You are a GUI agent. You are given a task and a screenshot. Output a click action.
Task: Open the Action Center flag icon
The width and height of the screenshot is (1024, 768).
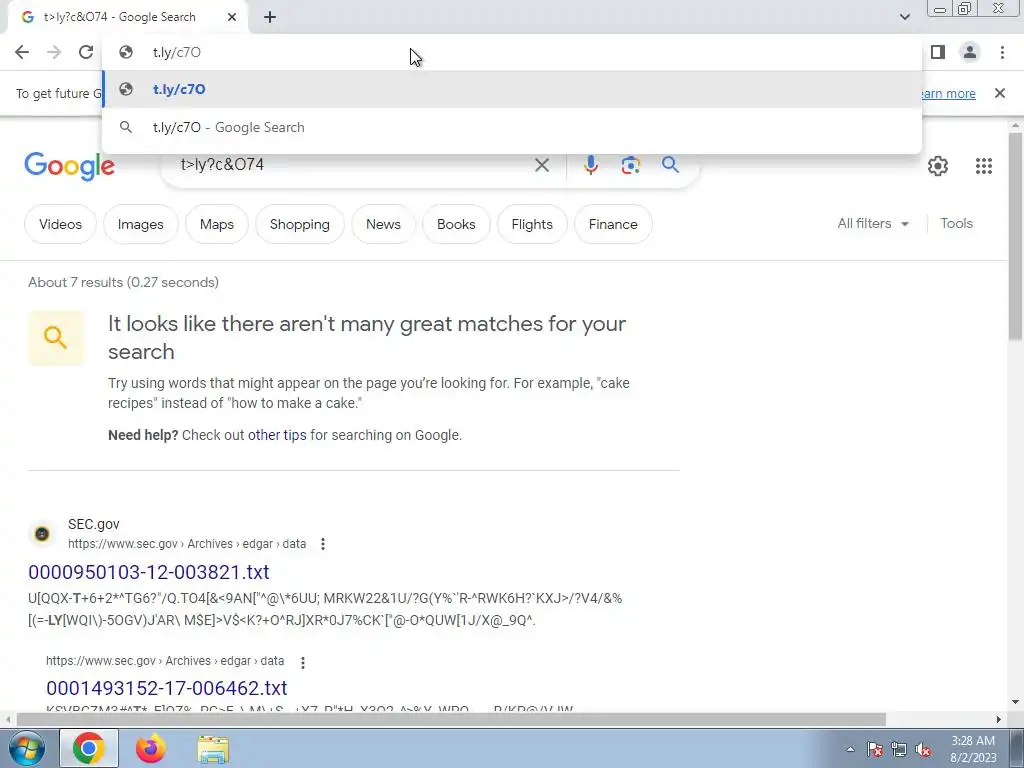coord(875,749)
